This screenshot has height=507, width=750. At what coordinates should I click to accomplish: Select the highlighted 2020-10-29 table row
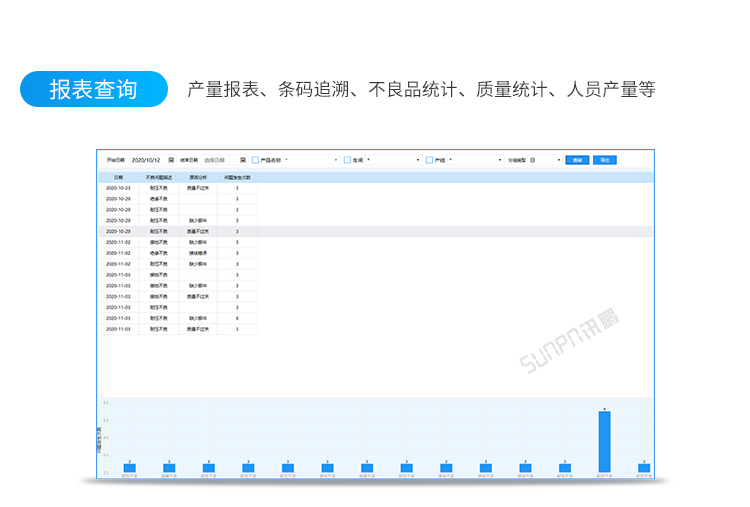click(x=375, y=231)
